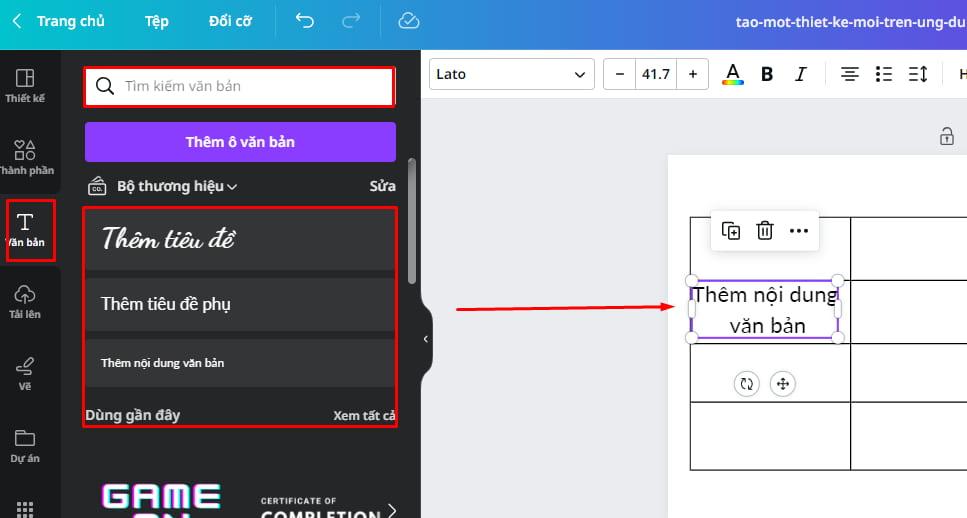This screenshot has height=518, width=967.
Task: Click the panel vertical scrollbar
Action: click(411, 221)
